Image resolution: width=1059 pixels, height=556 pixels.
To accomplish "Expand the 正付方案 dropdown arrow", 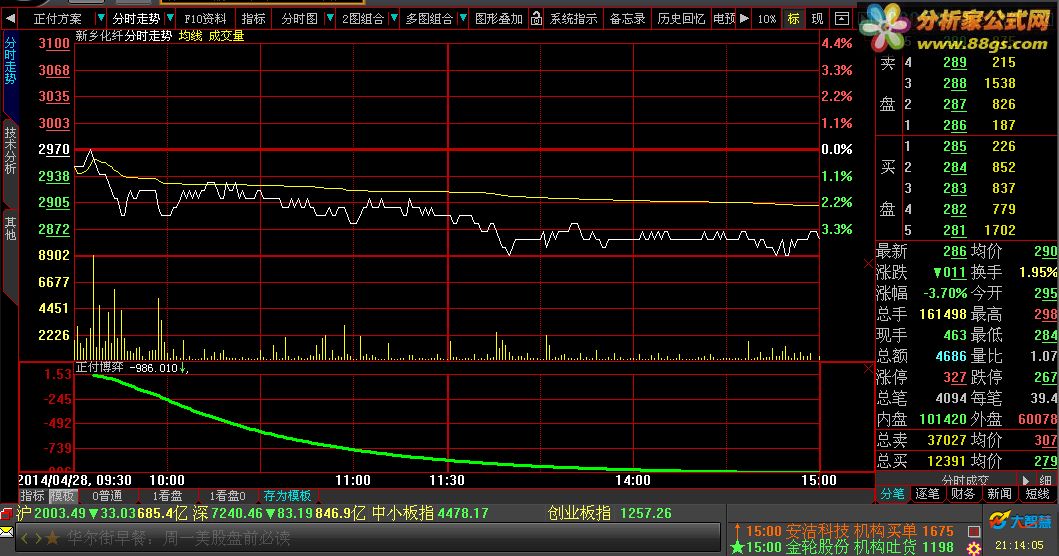I will point(100,18).
